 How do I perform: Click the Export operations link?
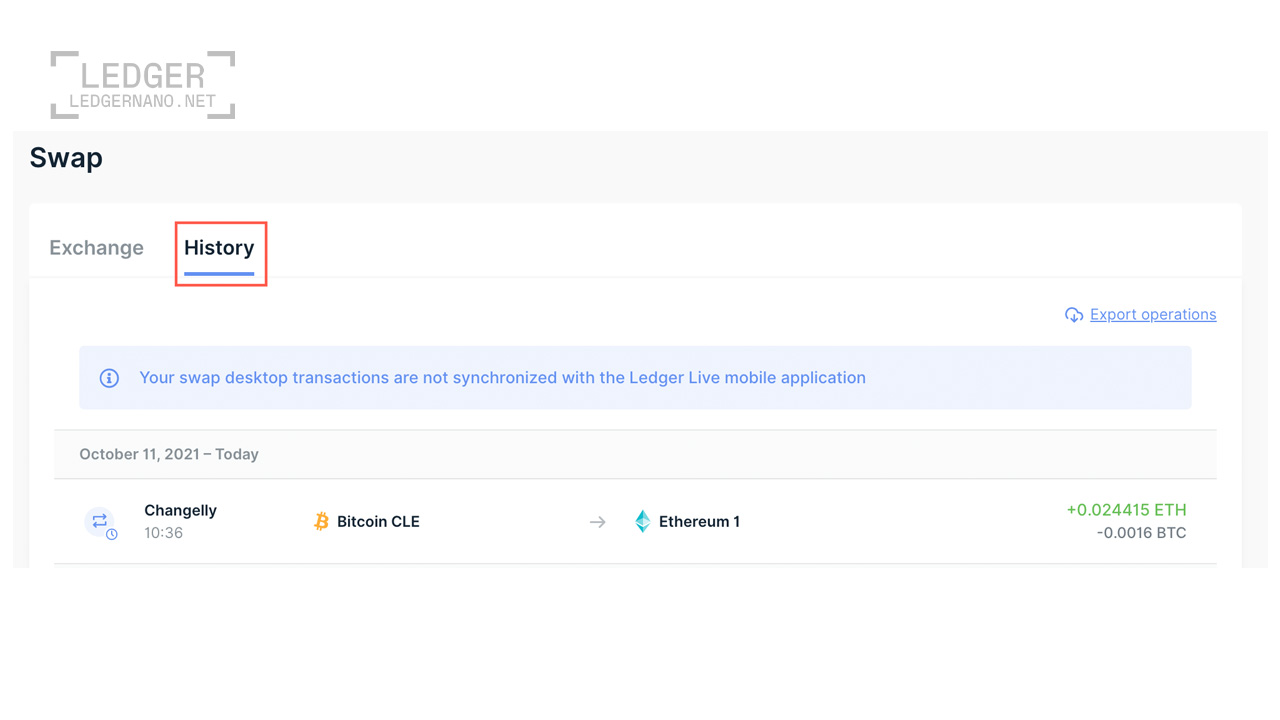[x=1153, y=314]
